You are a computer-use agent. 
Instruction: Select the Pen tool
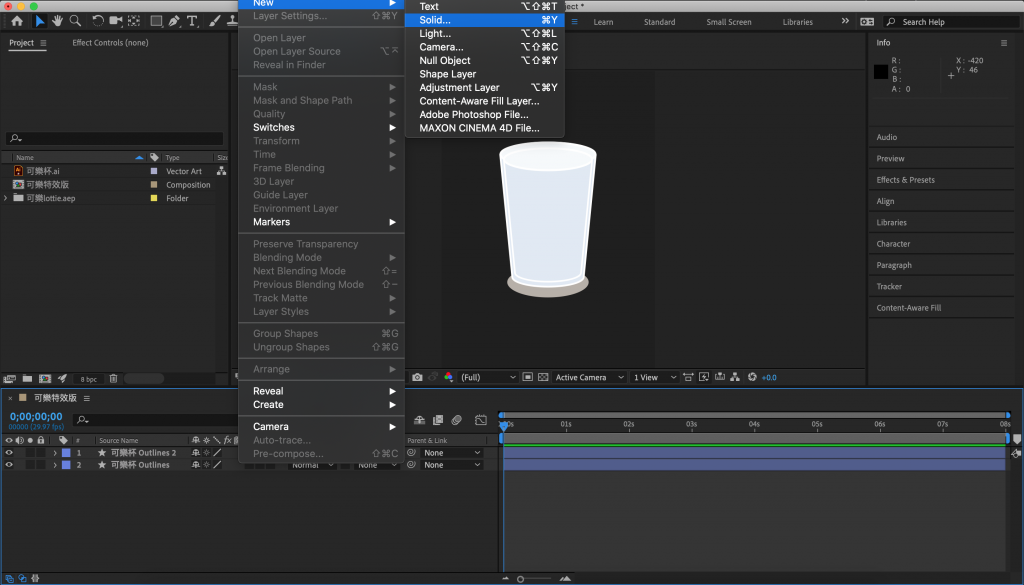point(174,20)
